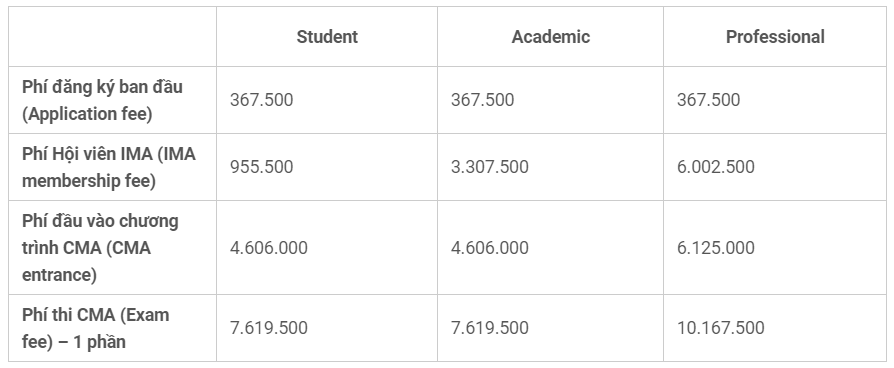
Task: Click Professional membership fee 6.002.500
Action: 716,167
